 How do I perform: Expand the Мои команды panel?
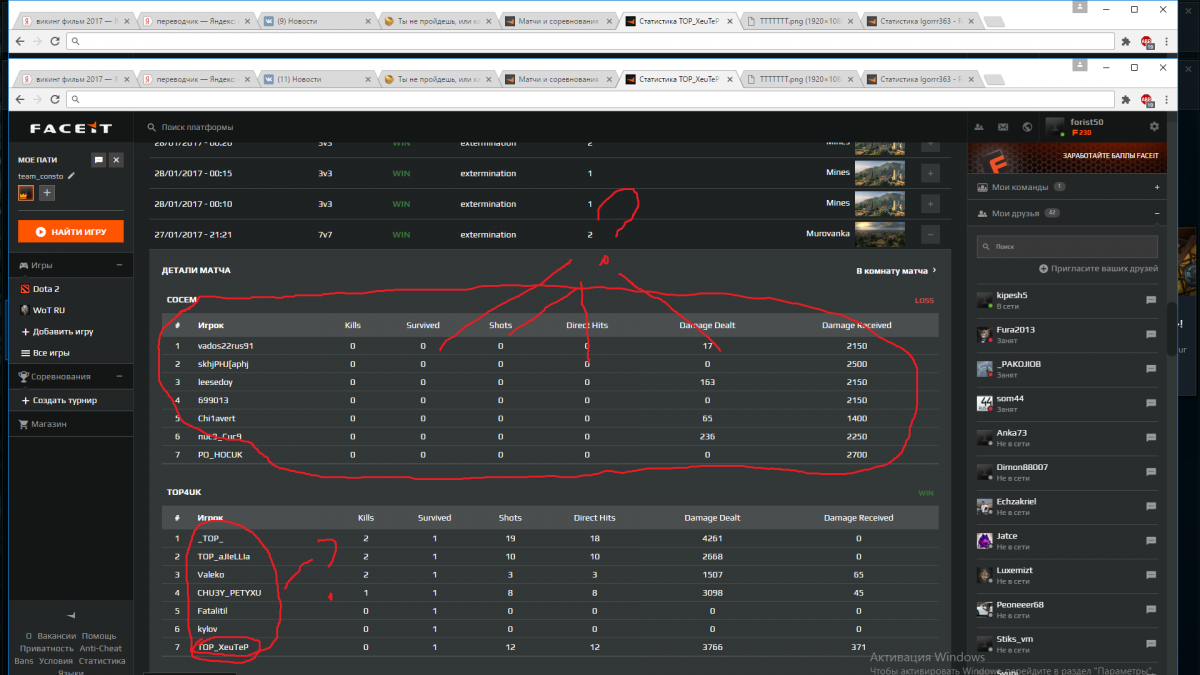point(1156,187)
